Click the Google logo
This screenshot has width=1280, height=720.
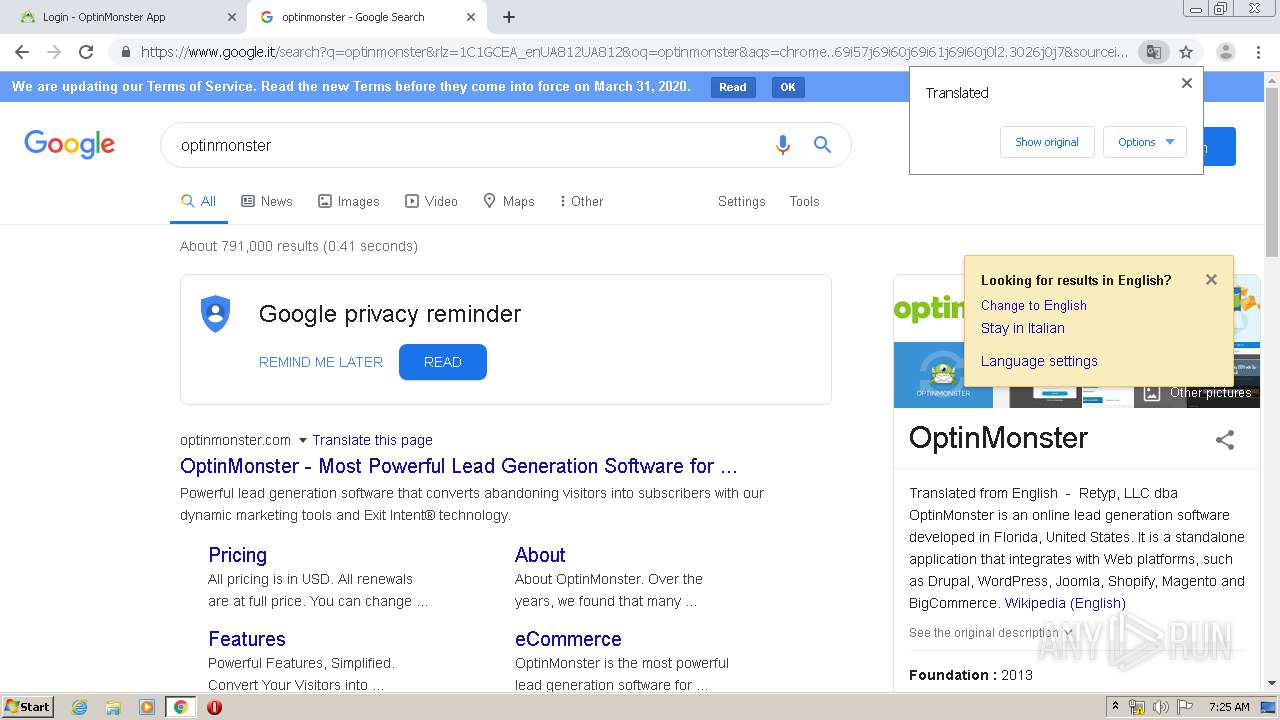69,144
